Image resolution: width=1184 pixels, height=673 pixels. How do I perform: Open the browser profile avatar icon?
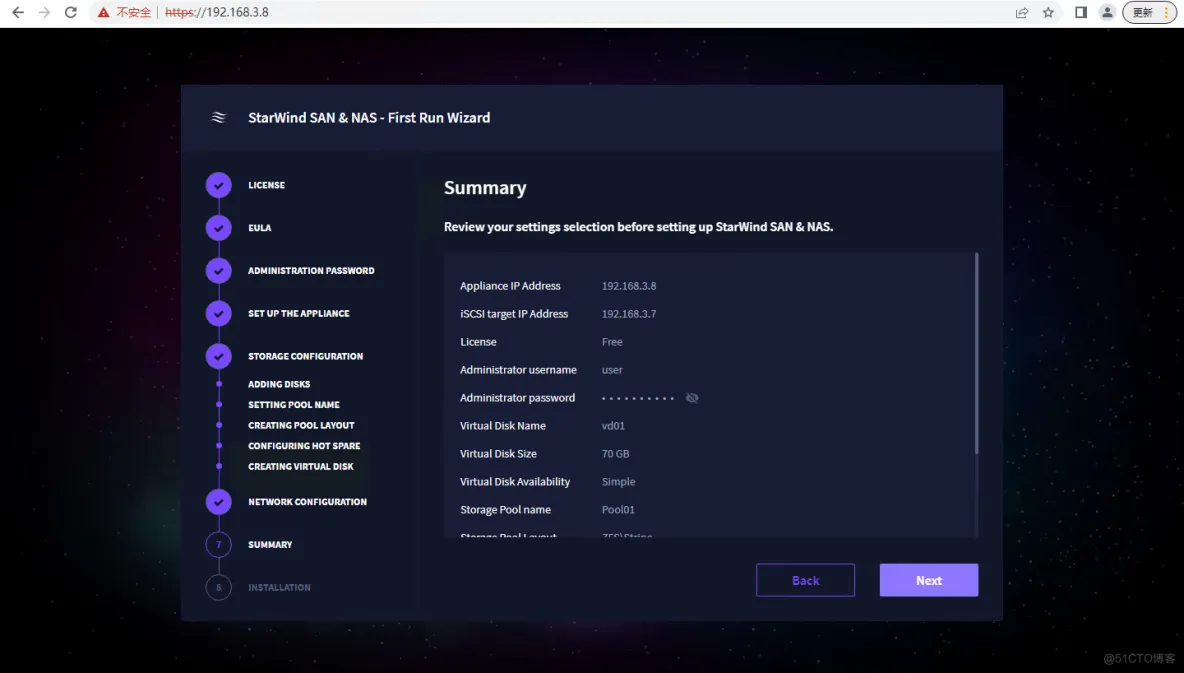coord(1107,12)
